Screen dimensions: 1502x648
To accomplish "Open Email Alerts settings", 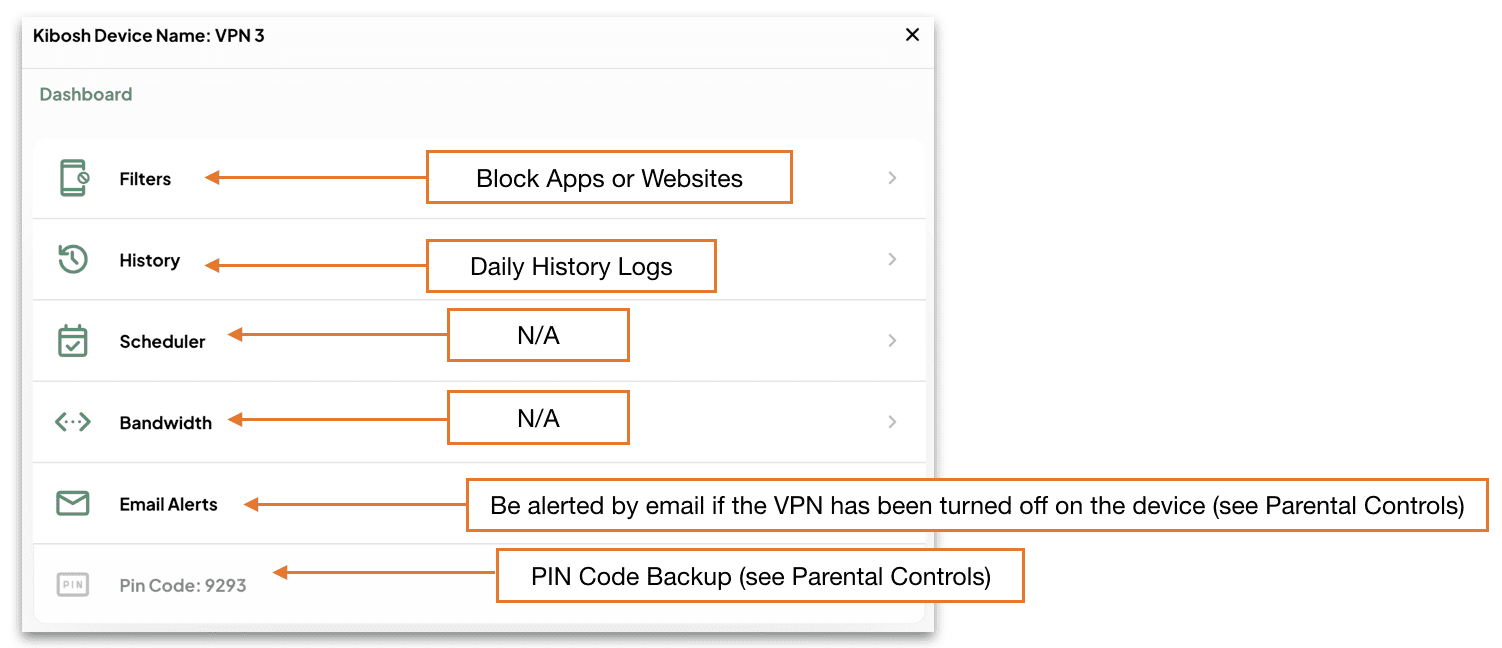I will pyautogui.click(x=168, y=504).
